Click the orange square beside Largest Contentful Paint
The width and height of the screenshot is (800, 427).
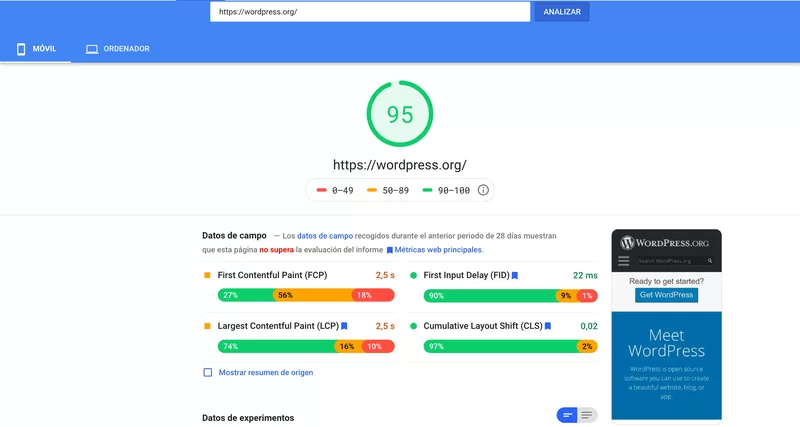[207, 326]
